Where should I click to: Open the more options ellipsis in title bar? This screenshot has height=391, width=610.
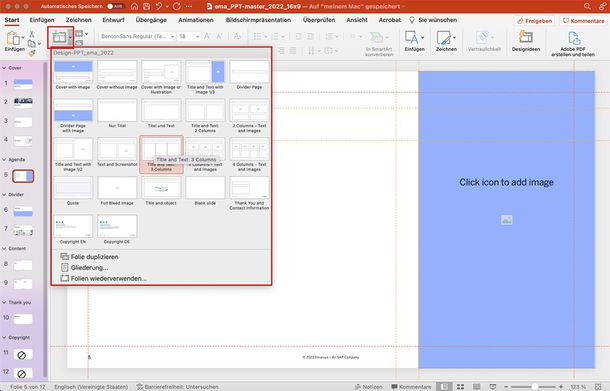pos(189,6)
